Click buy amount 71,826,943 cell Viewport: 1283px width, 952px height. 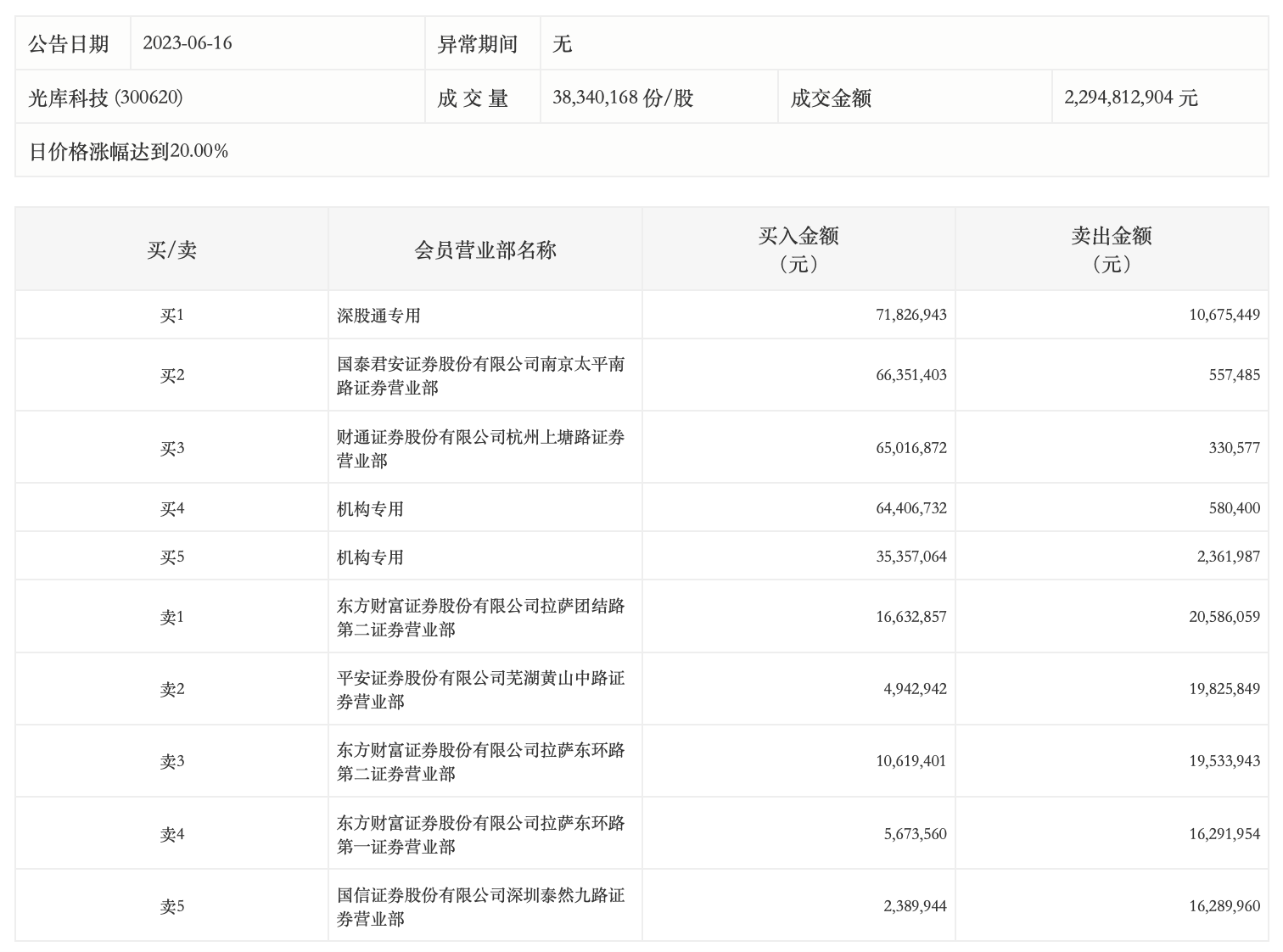coord(910,315)
